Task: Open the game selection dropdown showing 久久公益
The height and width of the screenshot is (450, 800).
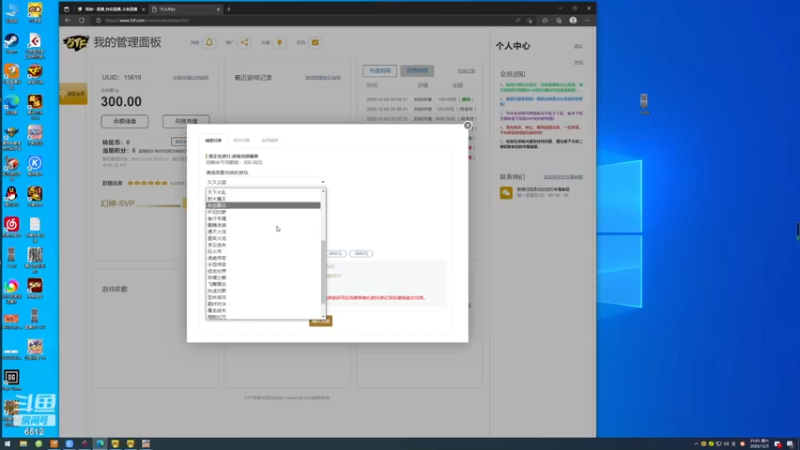Action: (x=265, y=182)
